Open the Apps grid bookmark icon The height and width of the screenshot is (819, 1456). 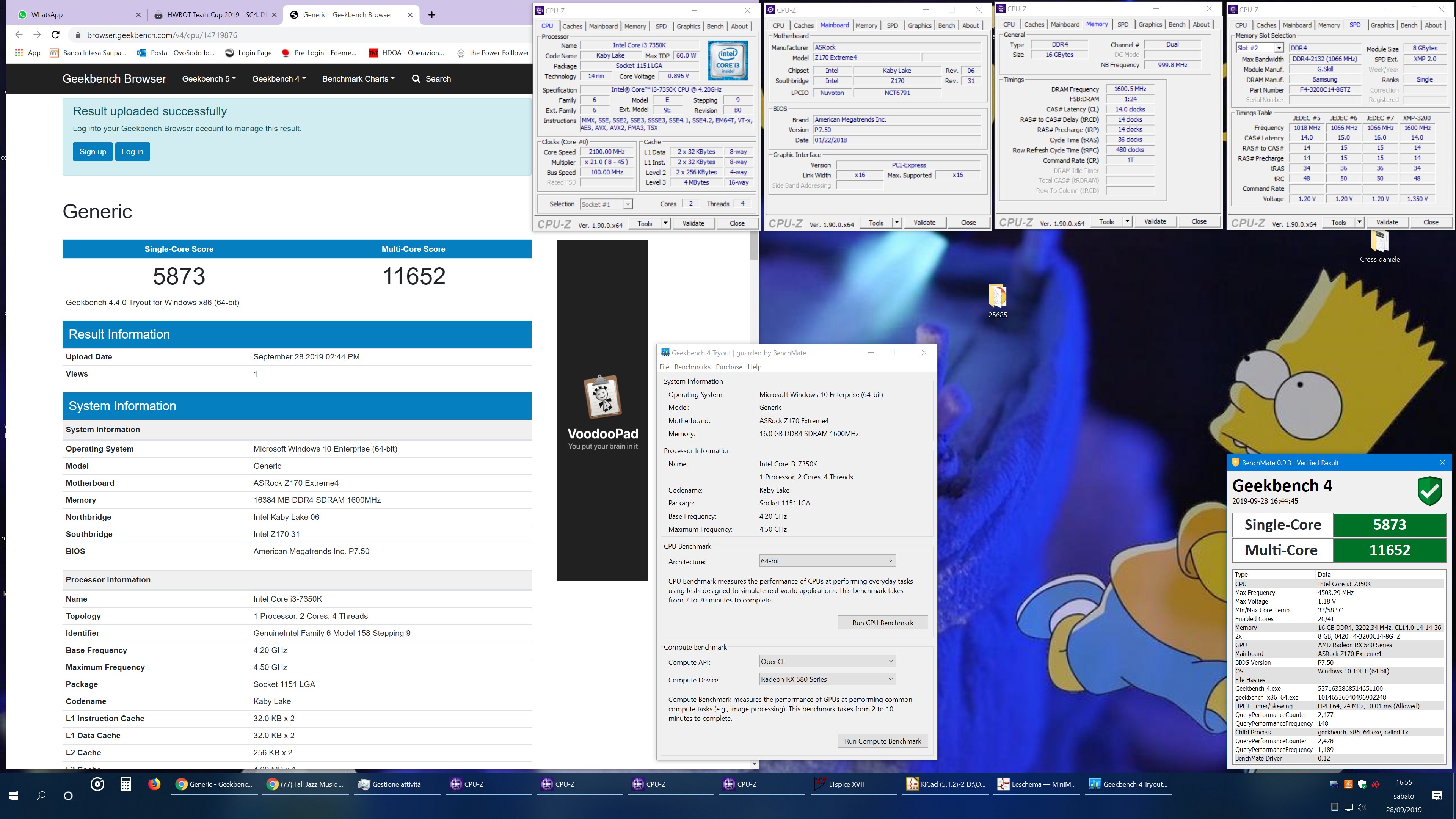[19, 53]
